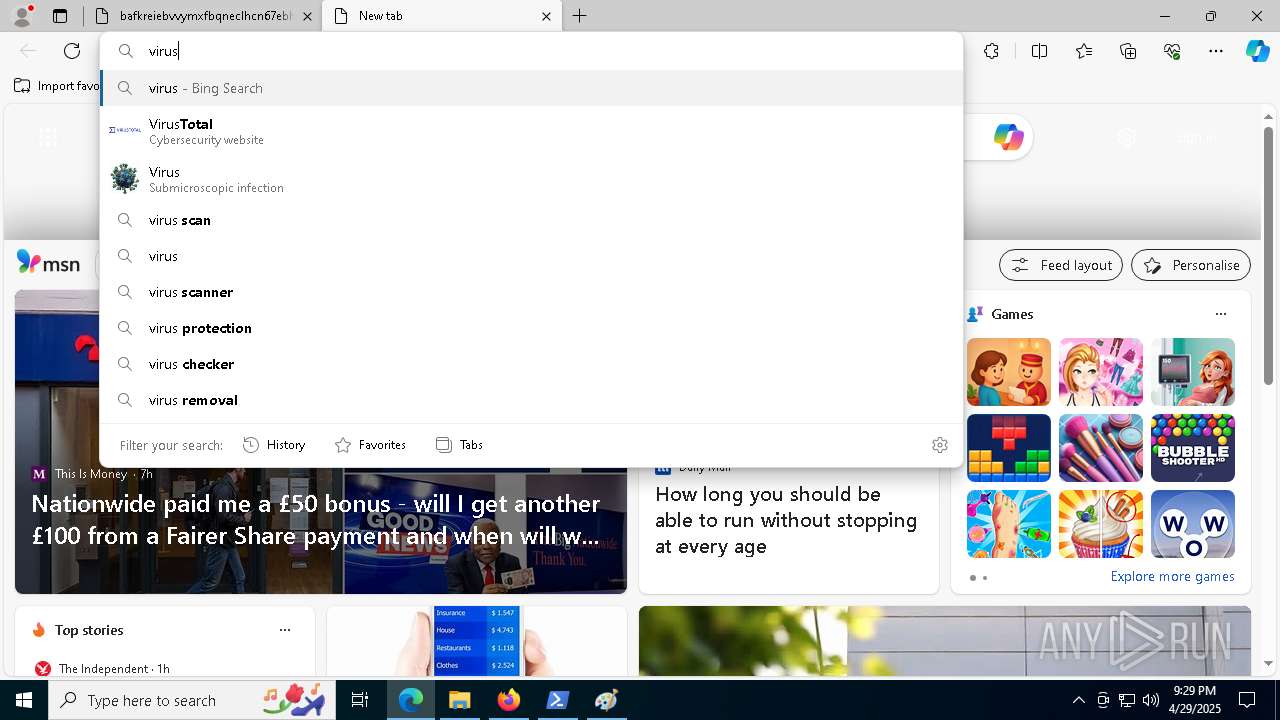
Task: Open Browser essentials heart icon
Action: (x=1172, y=51)
